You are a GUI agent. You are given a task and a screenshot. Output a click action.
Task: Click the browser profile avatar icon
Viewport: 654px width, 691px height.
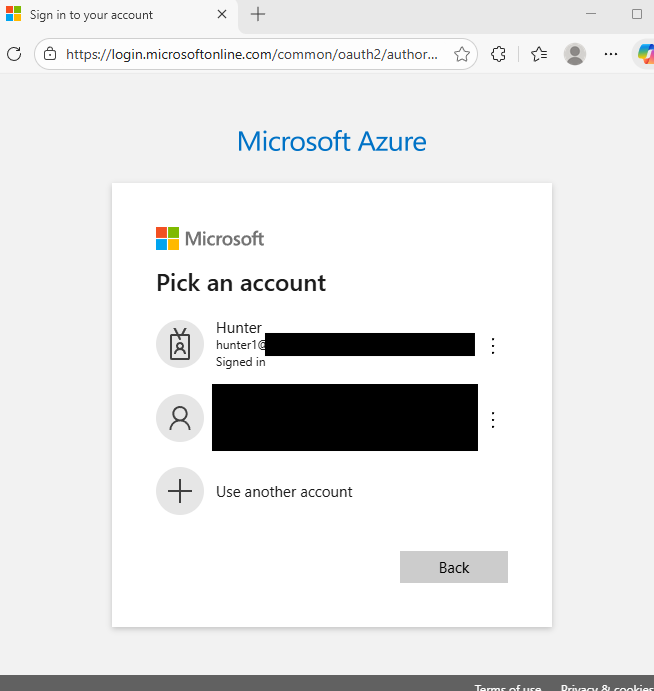tap(575, 54)
